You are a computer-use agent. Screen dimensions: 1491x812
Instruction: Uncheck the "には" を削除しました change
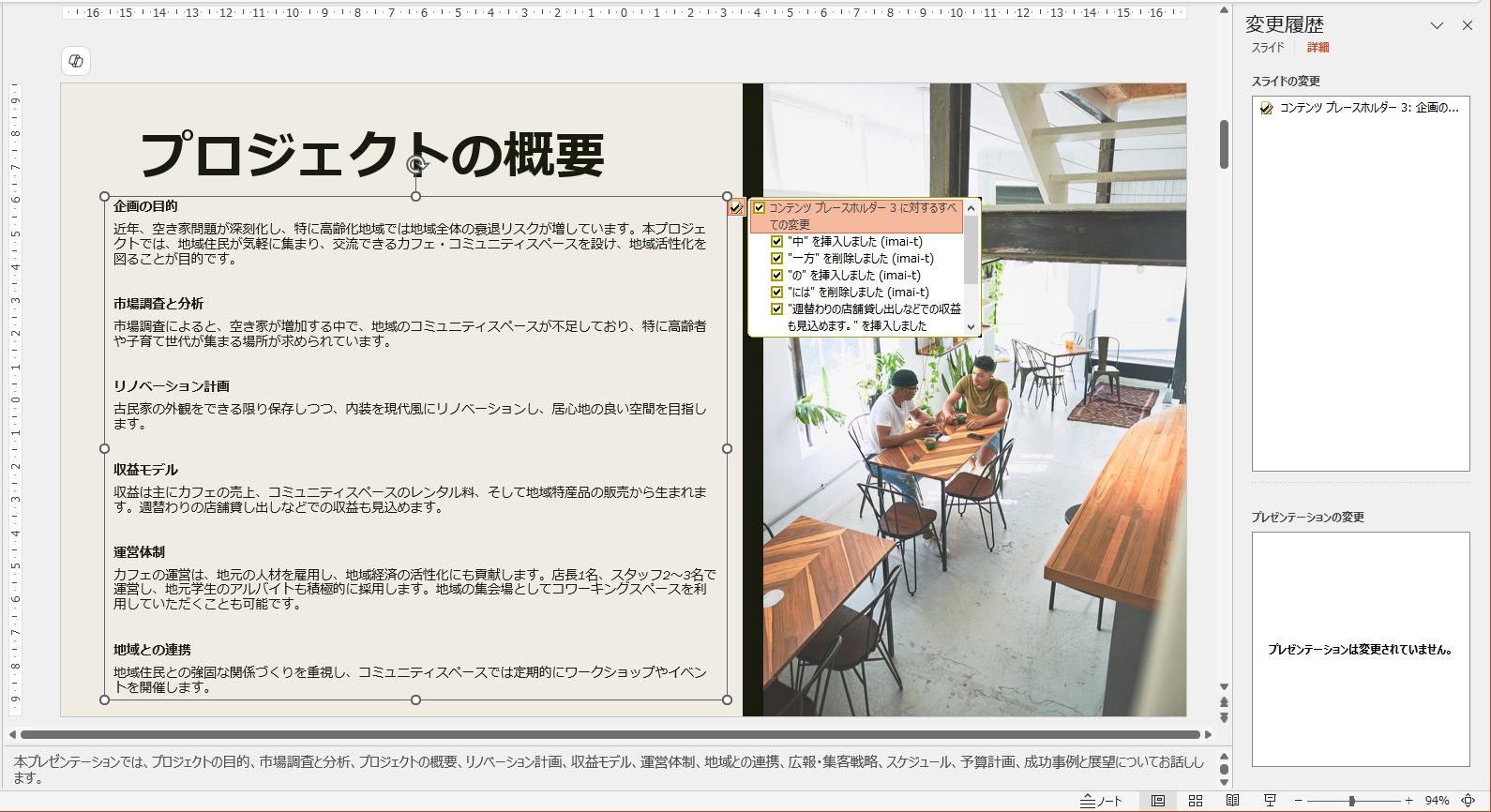coord(776,293)
